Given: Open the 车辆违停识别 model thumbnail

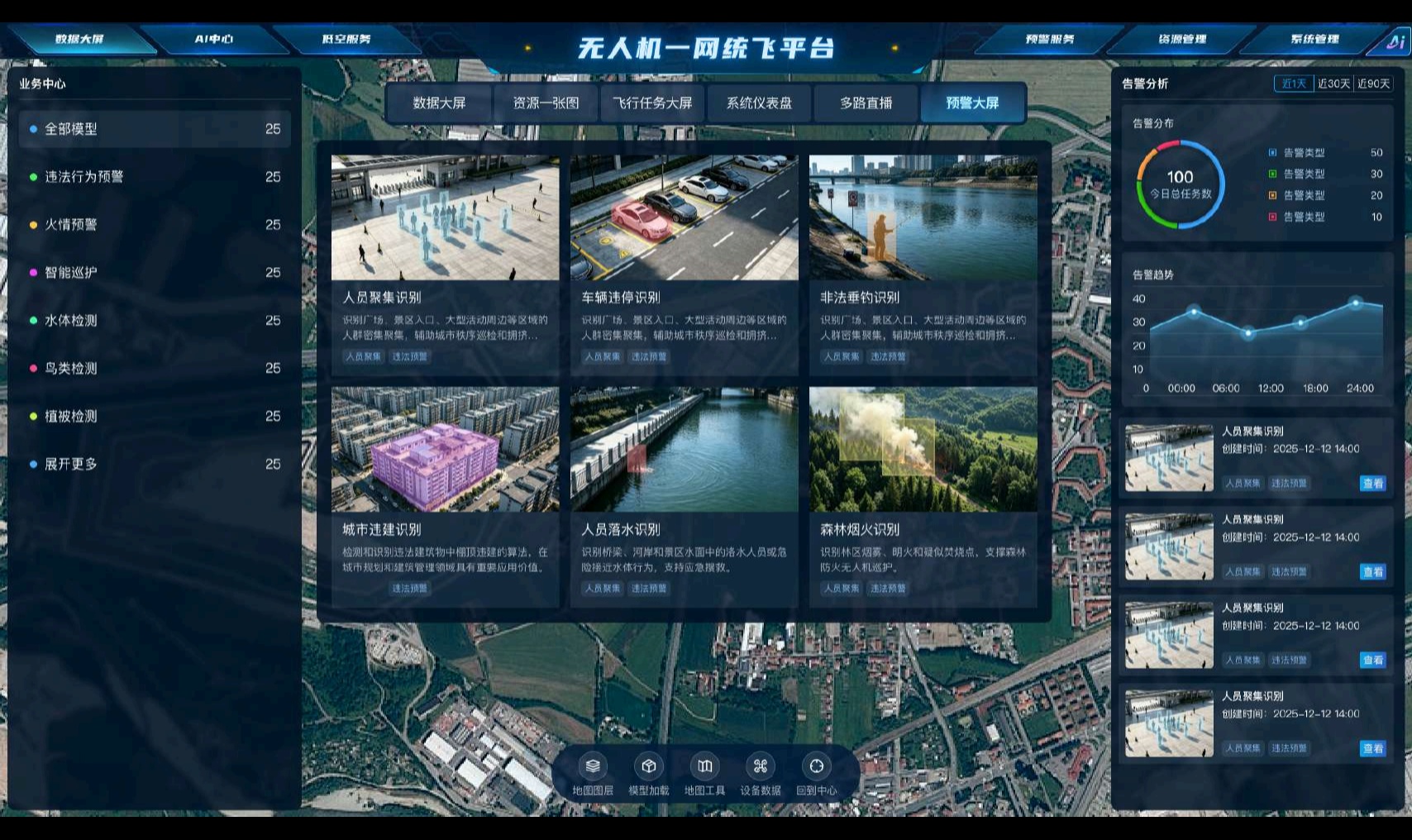Looking at the screenshot, I should click(x=685, y=217).
